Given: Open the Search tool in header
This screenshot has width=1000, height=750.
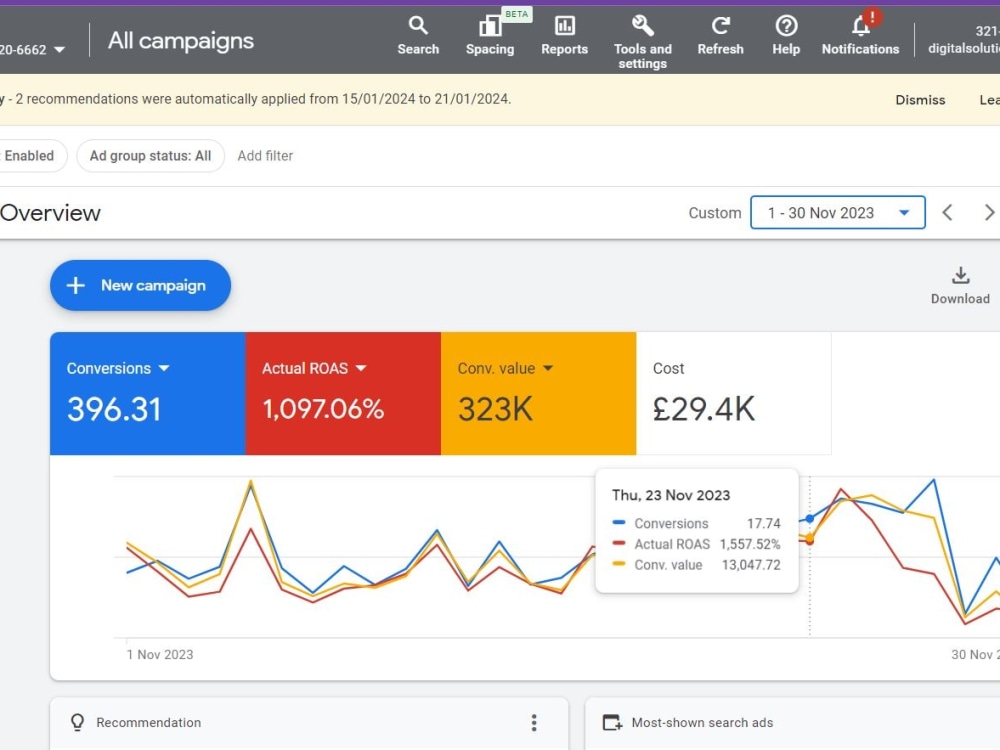Looking at the screenshot, I should point(418,36).
